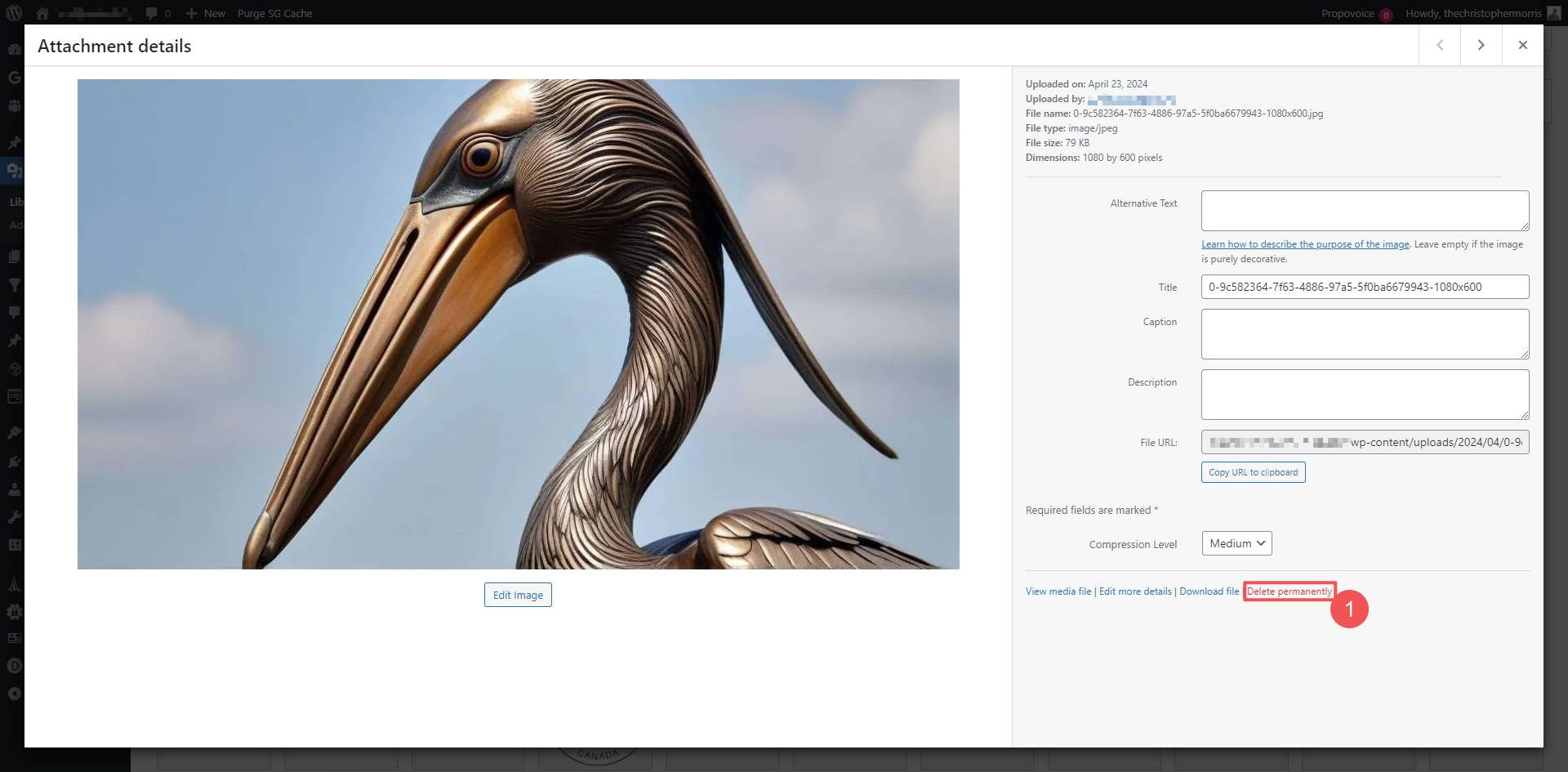This screenshot has height=772, width=1568.
Task: Select the highlighted Media library icon
Action: (x=14, y=170)
